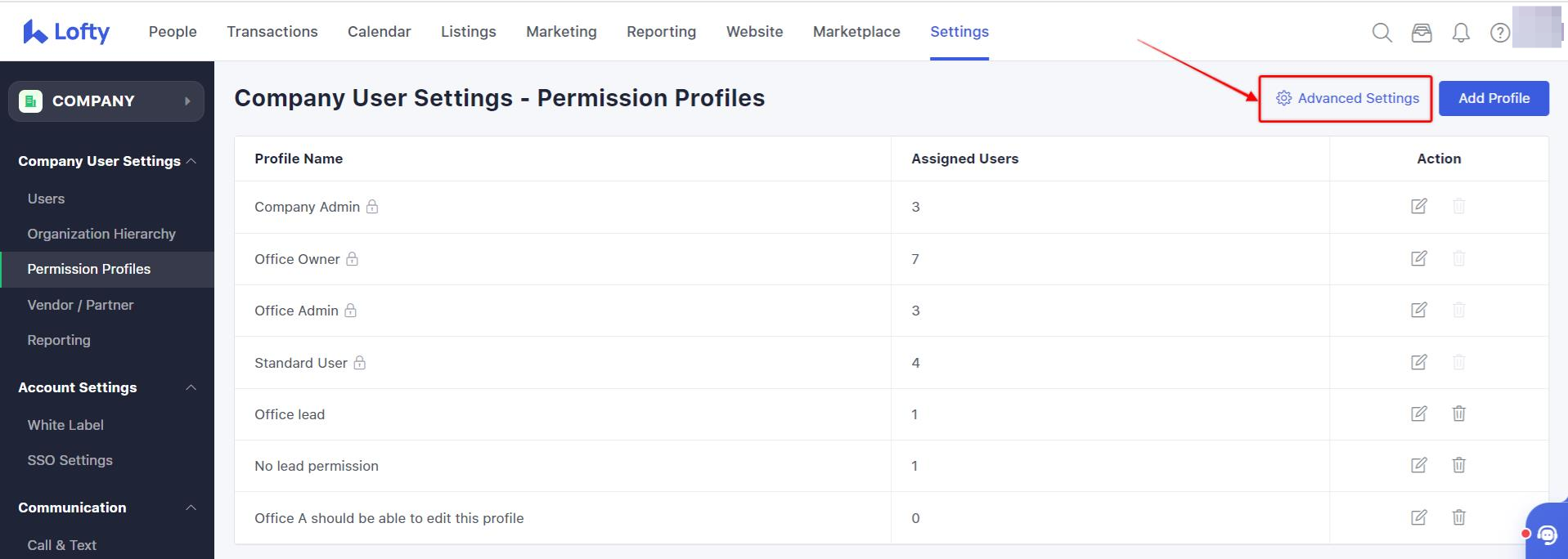Go to the Transactions tab
Viewport: 1568px width, 559px height.
coord(272,32)
